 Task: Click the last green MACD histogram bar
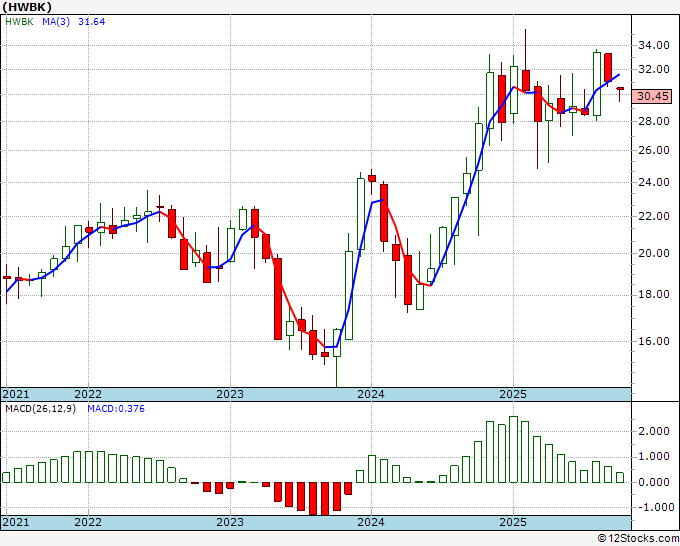(x=620, y=477)
